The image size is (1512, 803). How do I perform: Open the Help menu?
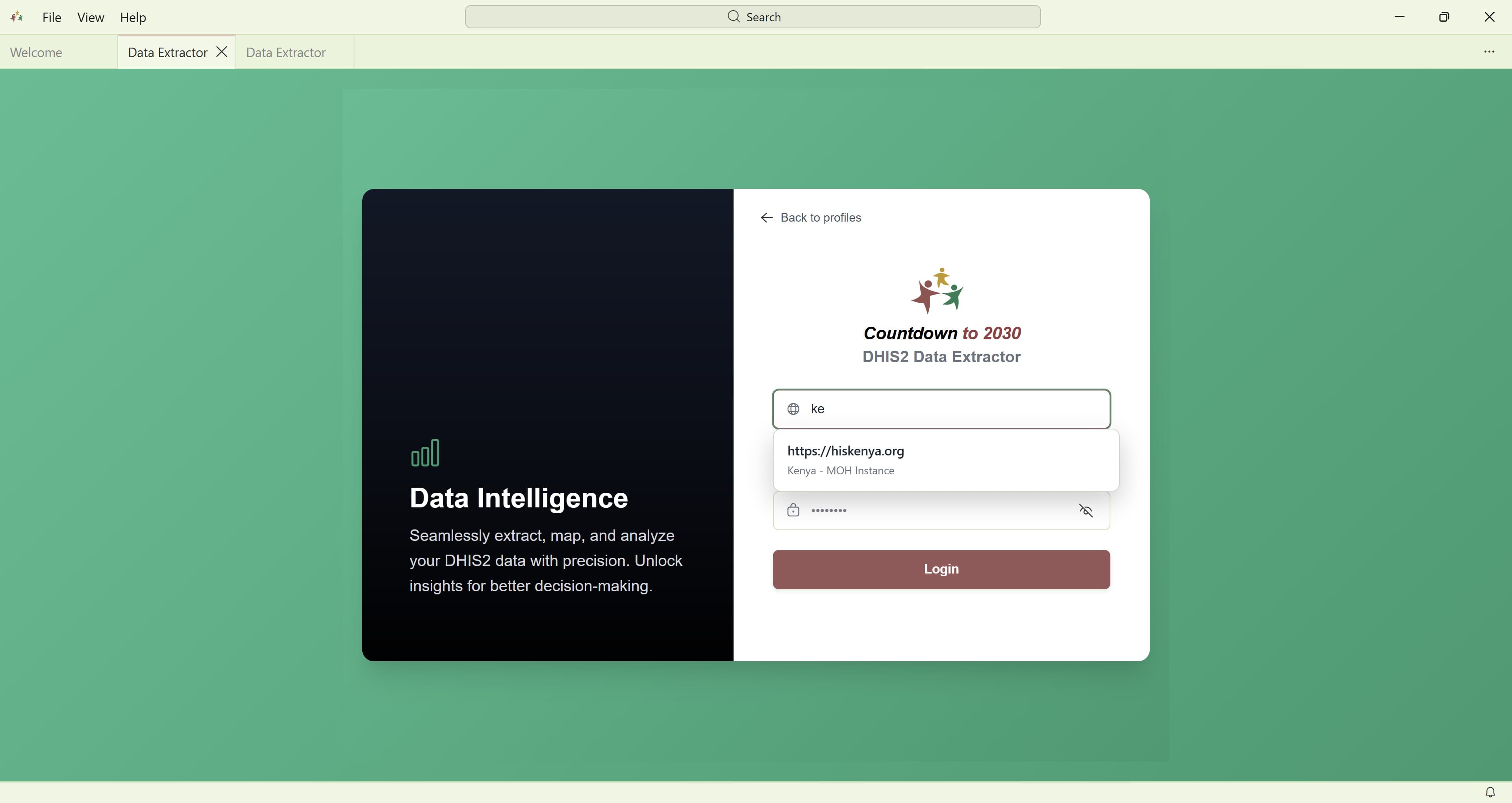point(133,18)
